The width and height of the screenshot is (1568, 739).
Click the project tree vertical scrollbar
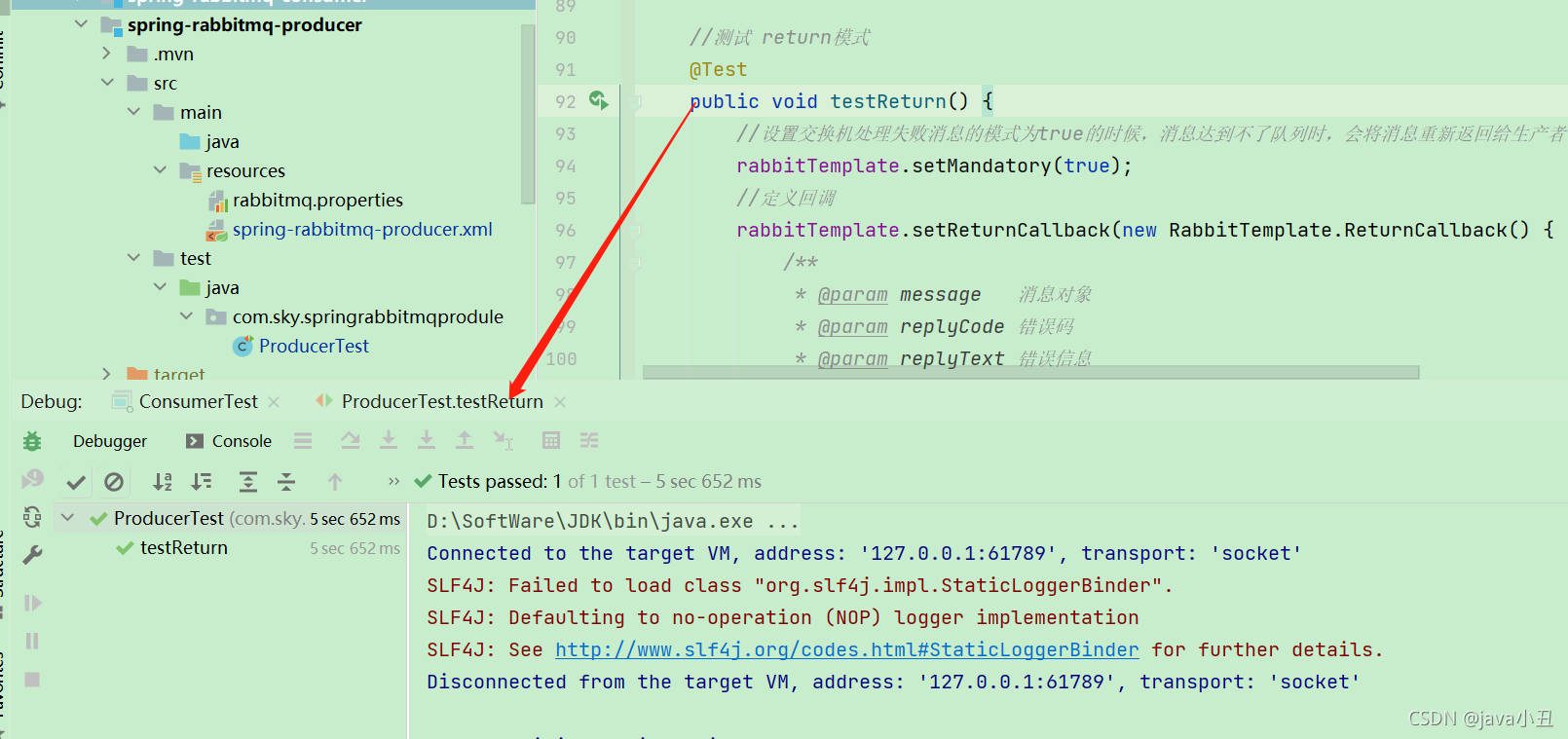pyautogui.click(x=528, y=114)
